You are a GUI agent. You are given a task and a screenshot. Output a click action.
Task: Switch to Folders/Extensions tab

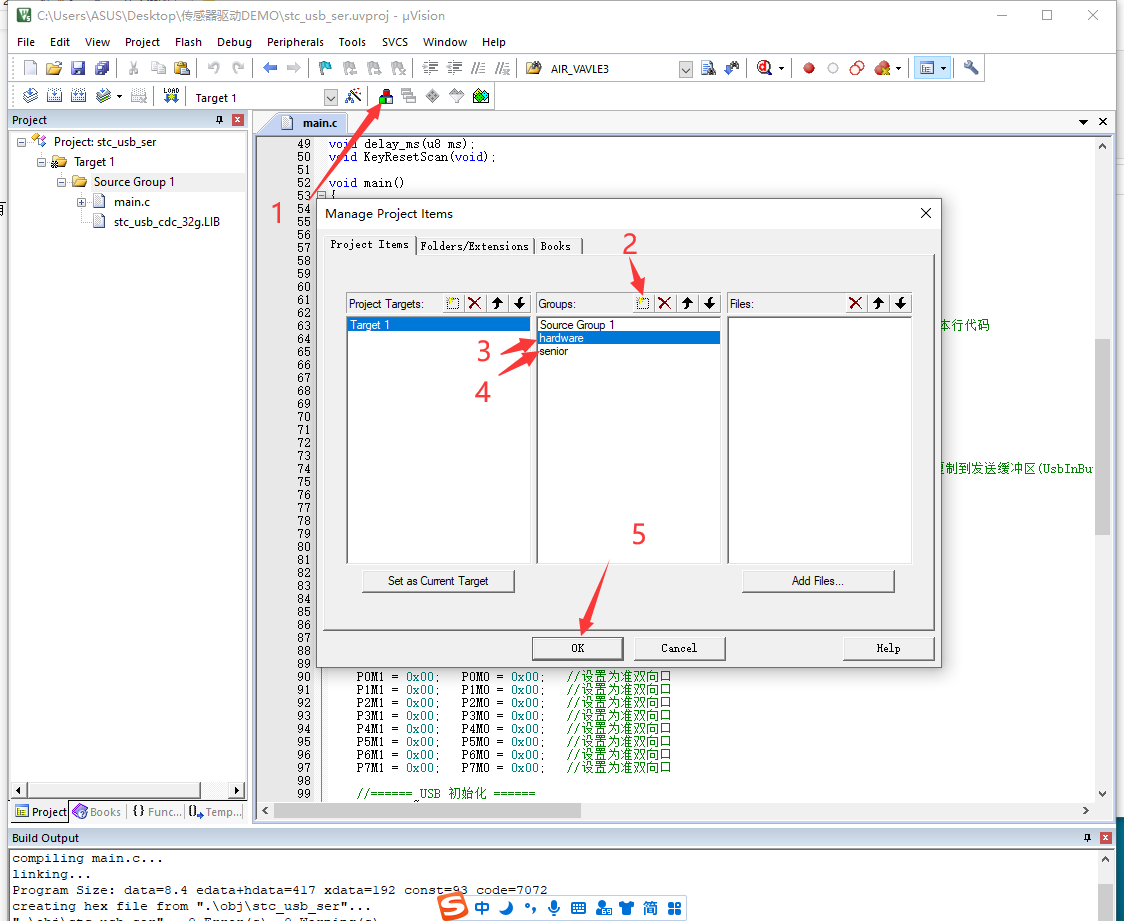475,246
